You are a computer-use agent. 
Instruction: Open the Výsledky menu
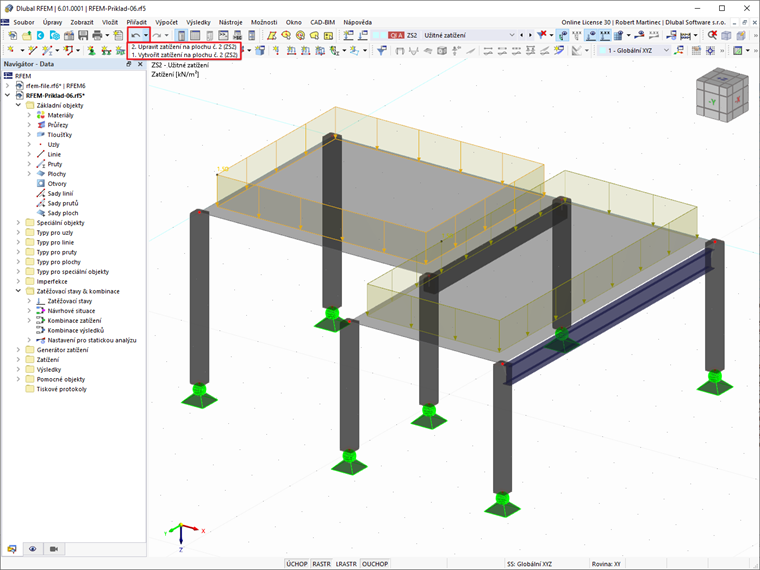pyautogui.click(x=199, y=22)
